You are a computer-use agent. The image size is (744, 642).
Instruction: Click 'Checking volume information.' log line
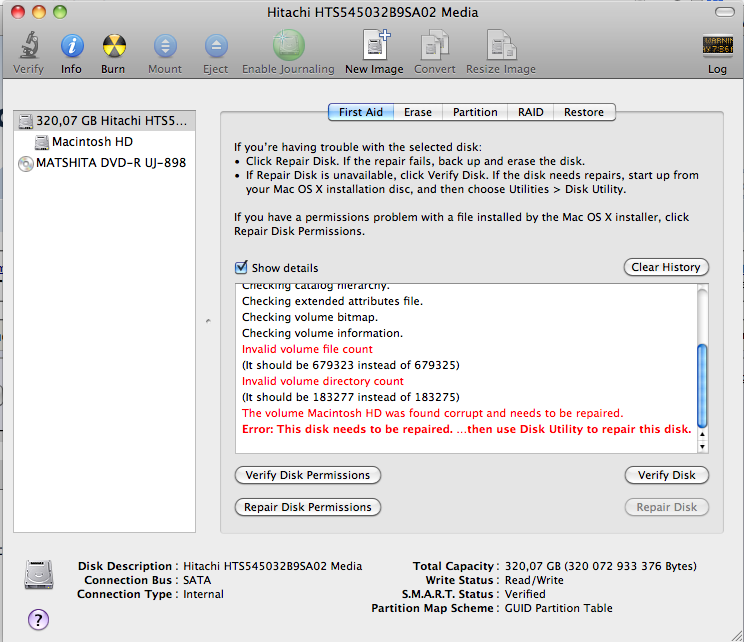[x=322, y=333]
